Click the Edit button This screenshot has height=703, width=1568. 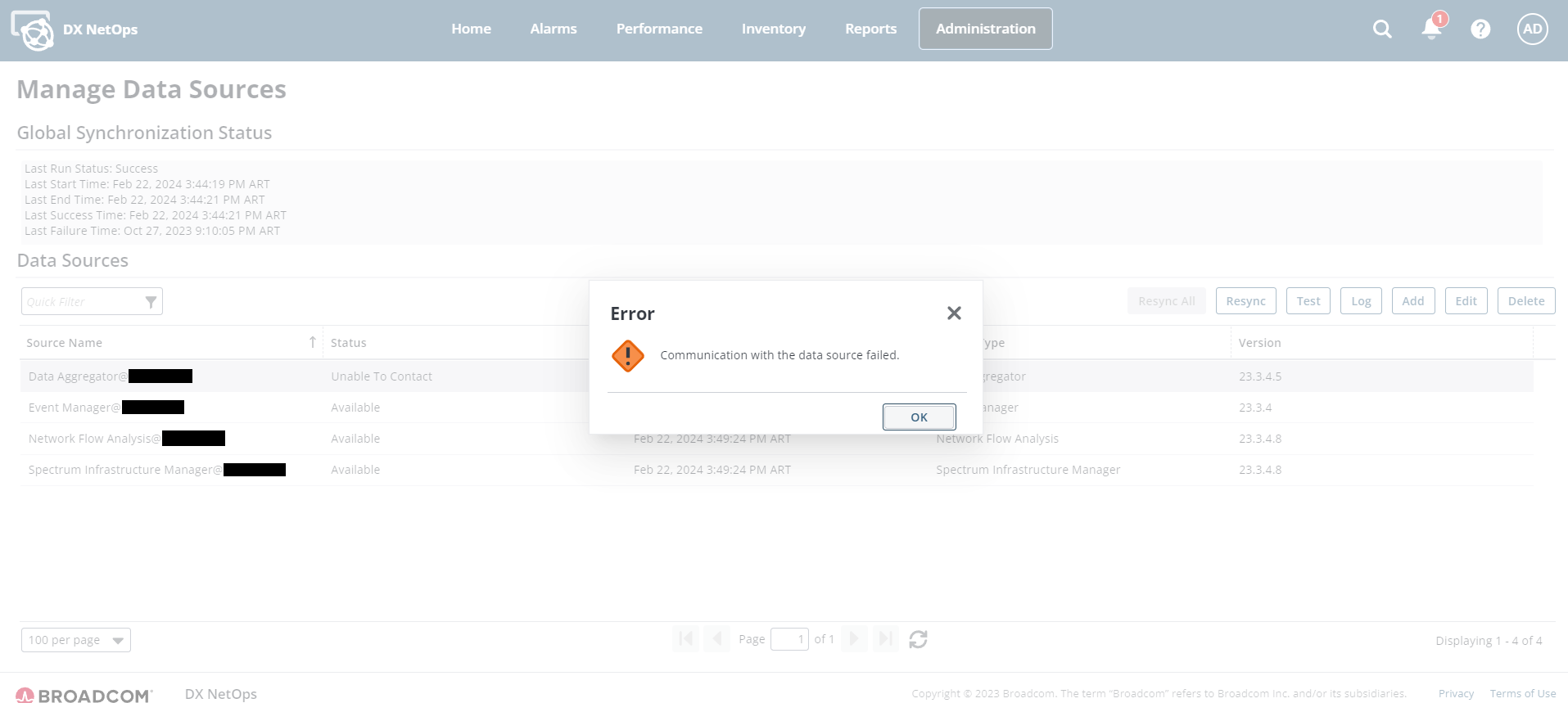coord(1466,301)
